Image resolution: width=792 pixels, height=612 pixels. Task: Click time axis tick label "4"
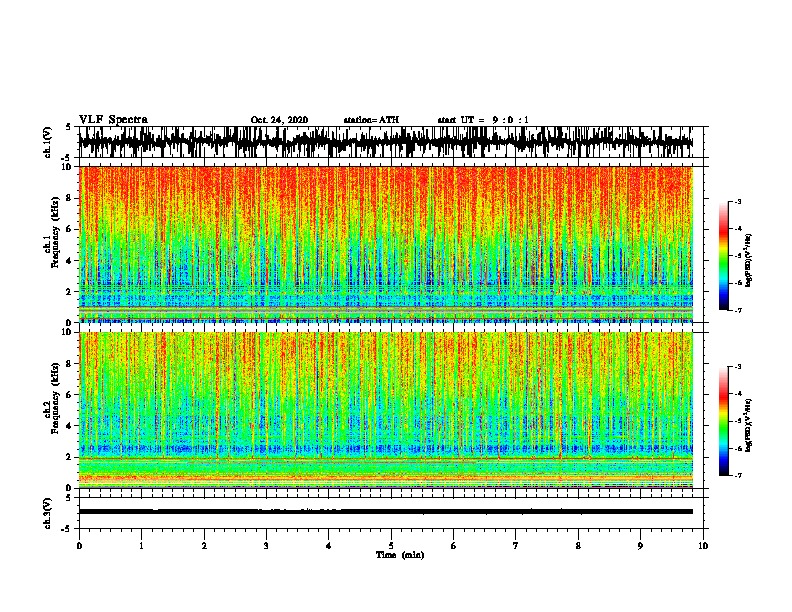329,546
